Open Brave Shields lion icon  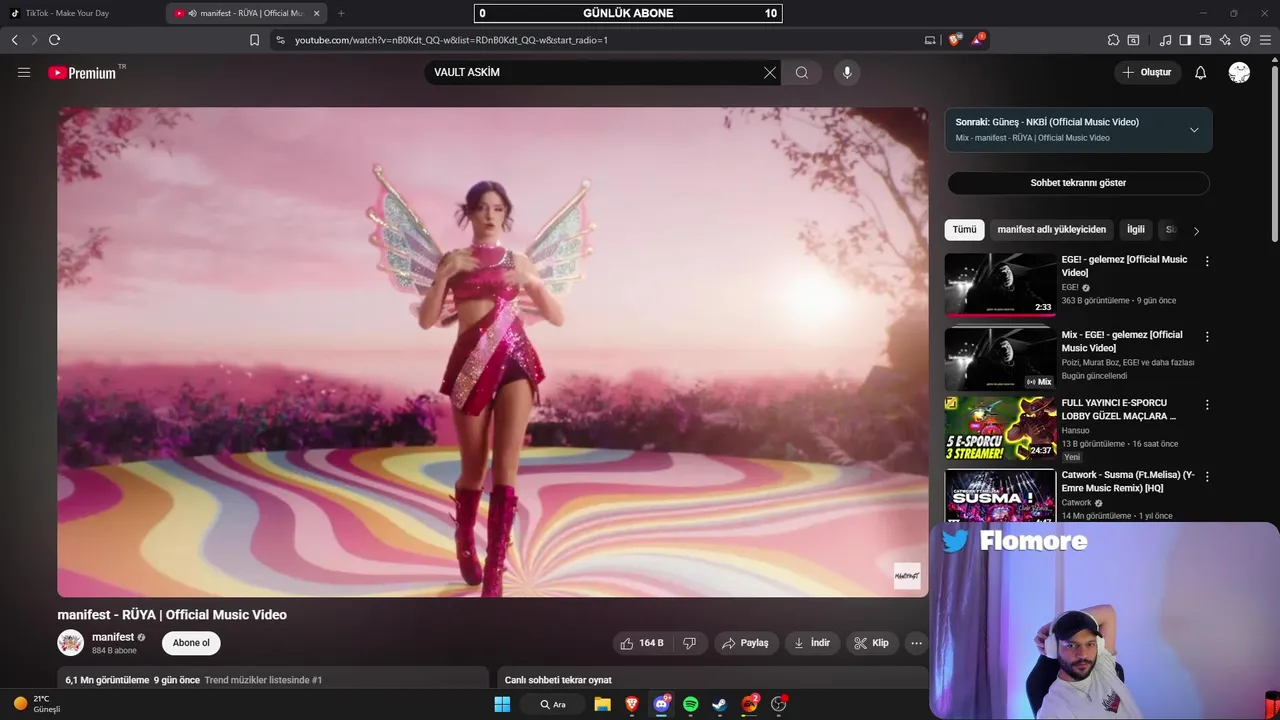pyautogui.click(x=954, y=40)
